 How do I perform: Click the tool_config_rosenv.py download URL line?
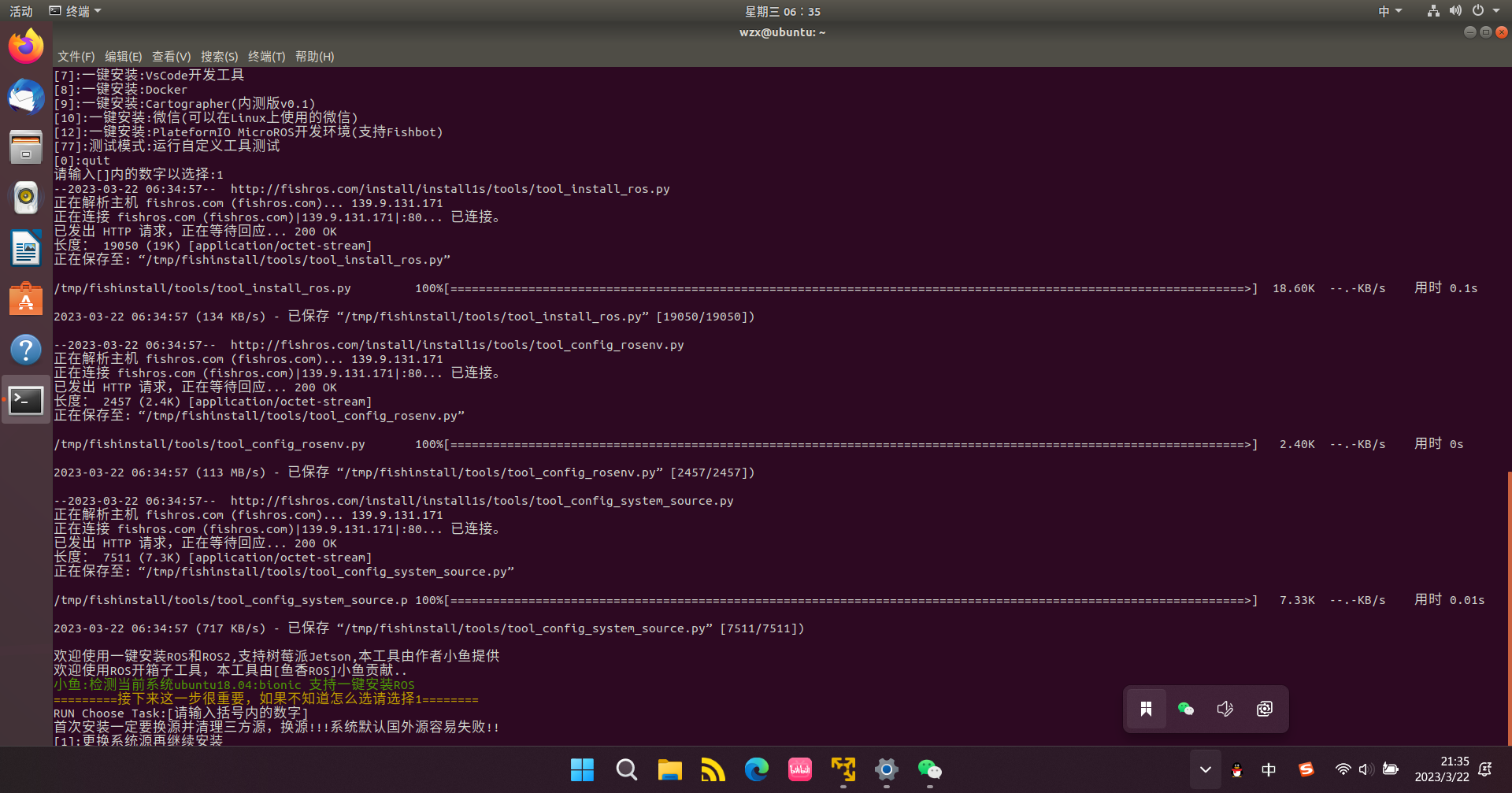tap(369, 345)
